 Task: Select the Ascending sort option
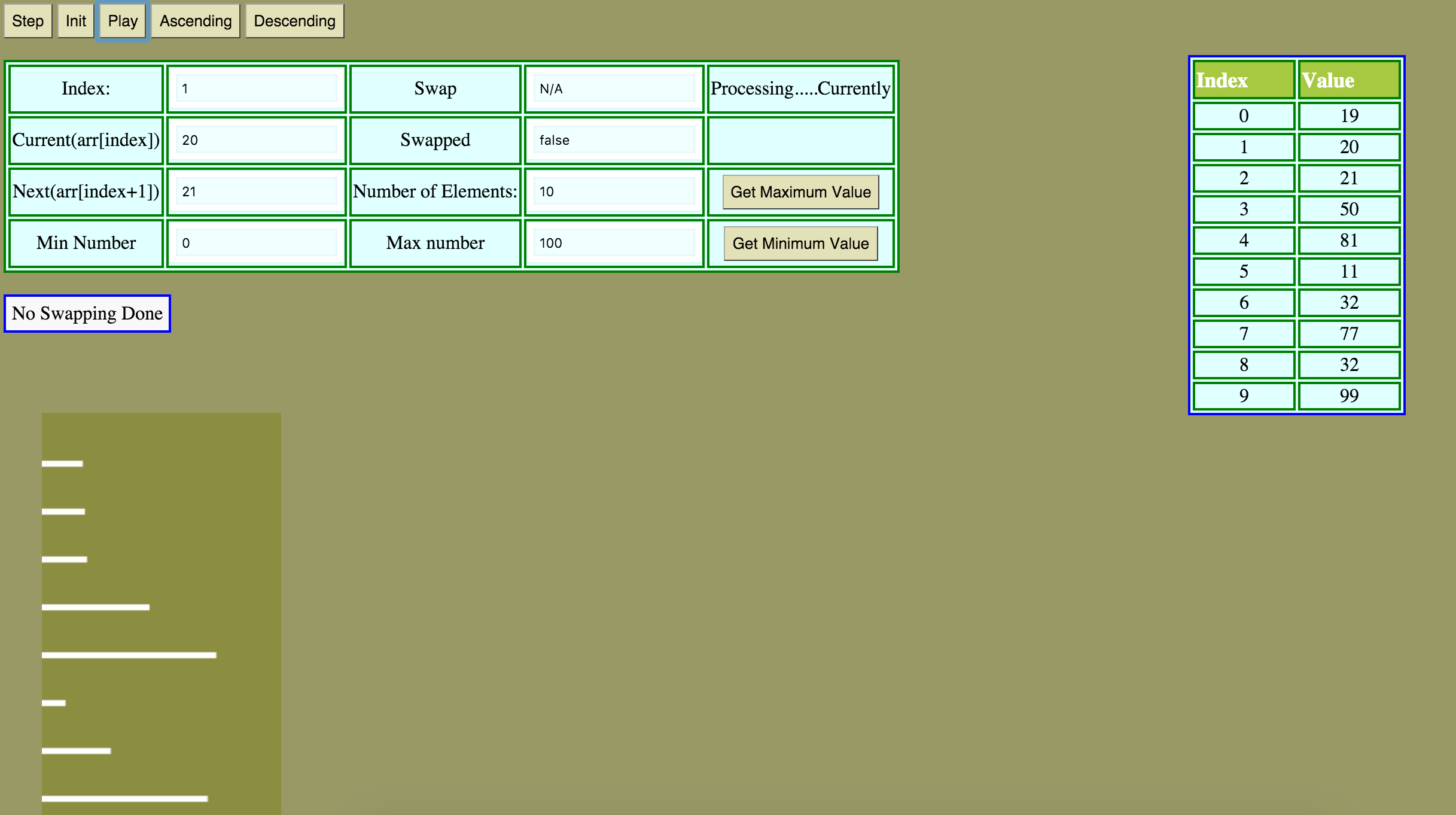[195, 21]
